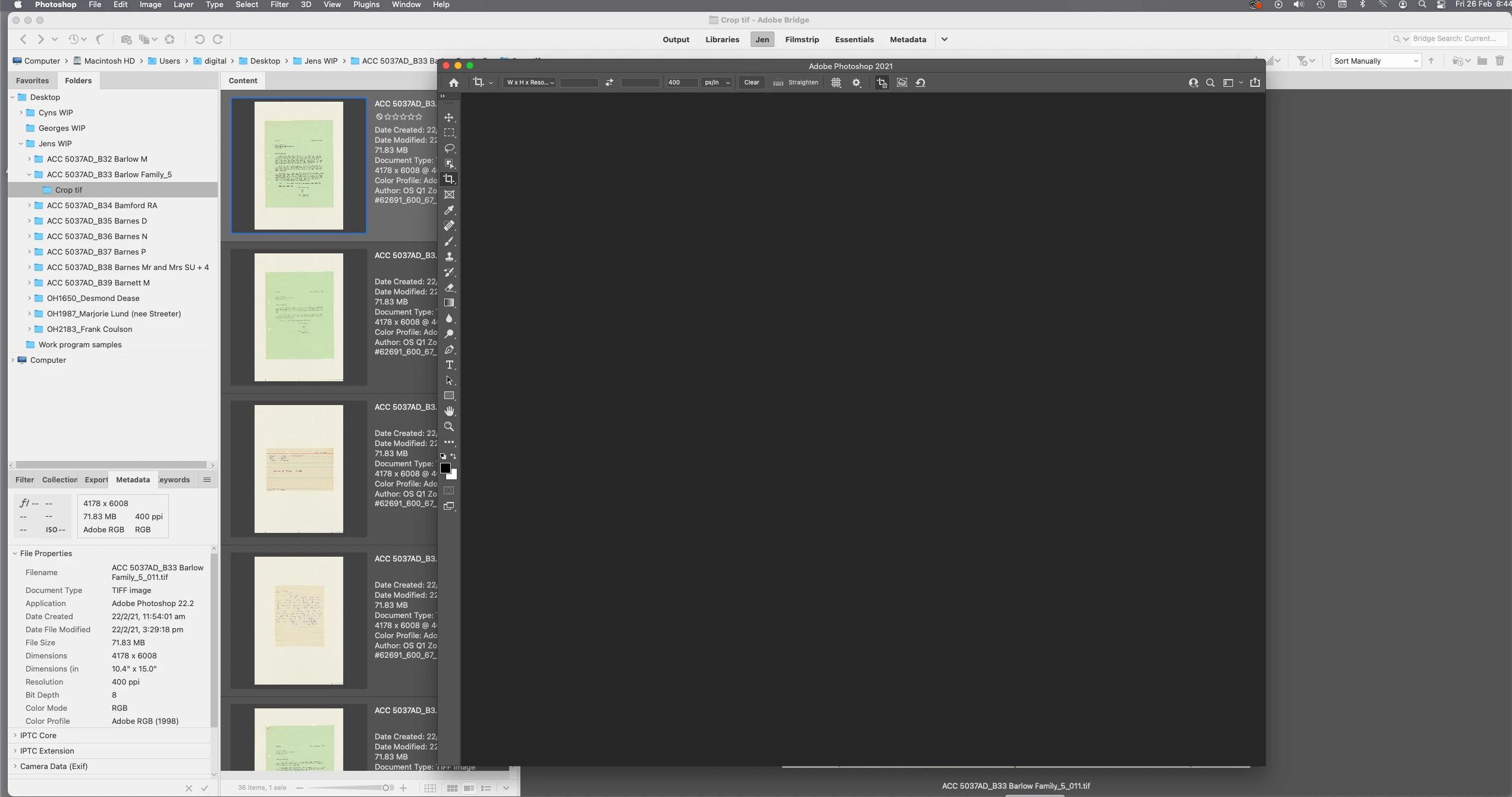Select the Lasso tool
Screen dimensions: 1512x797
[x=449, y=148]
